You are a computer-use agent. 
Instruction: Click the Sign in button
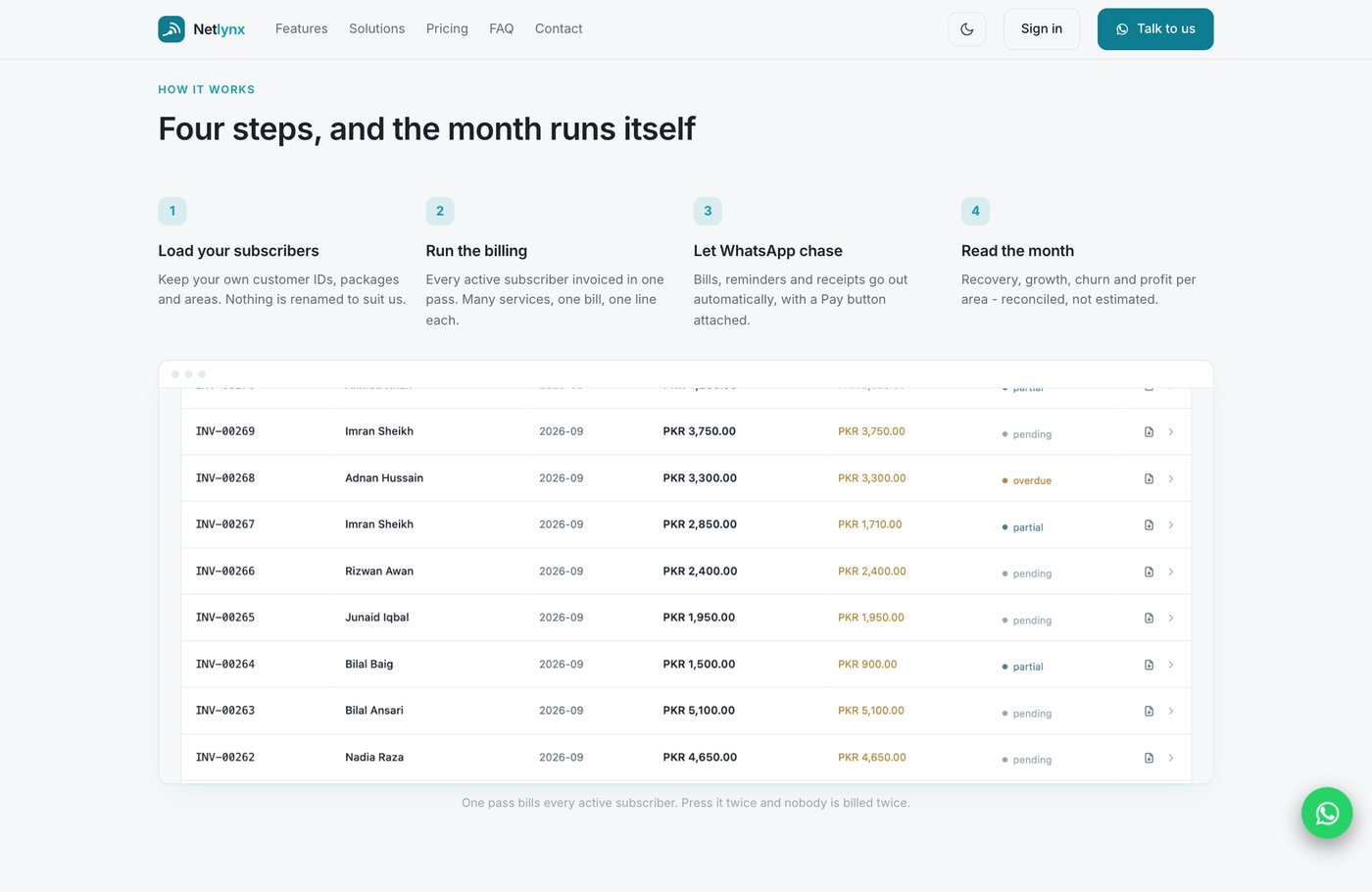tap(1042, 29)
